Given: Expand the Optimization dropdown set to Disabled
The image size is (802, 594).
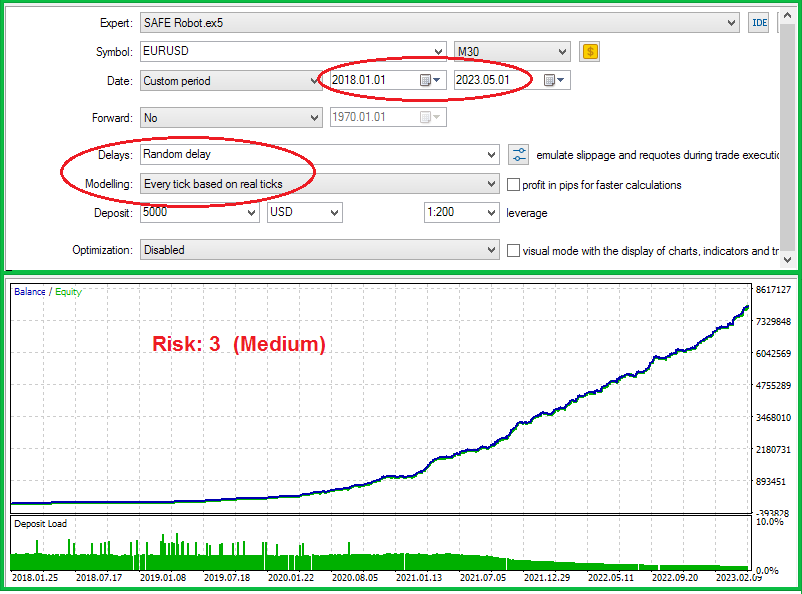Looking at the screenshot, I should [490, 251].
